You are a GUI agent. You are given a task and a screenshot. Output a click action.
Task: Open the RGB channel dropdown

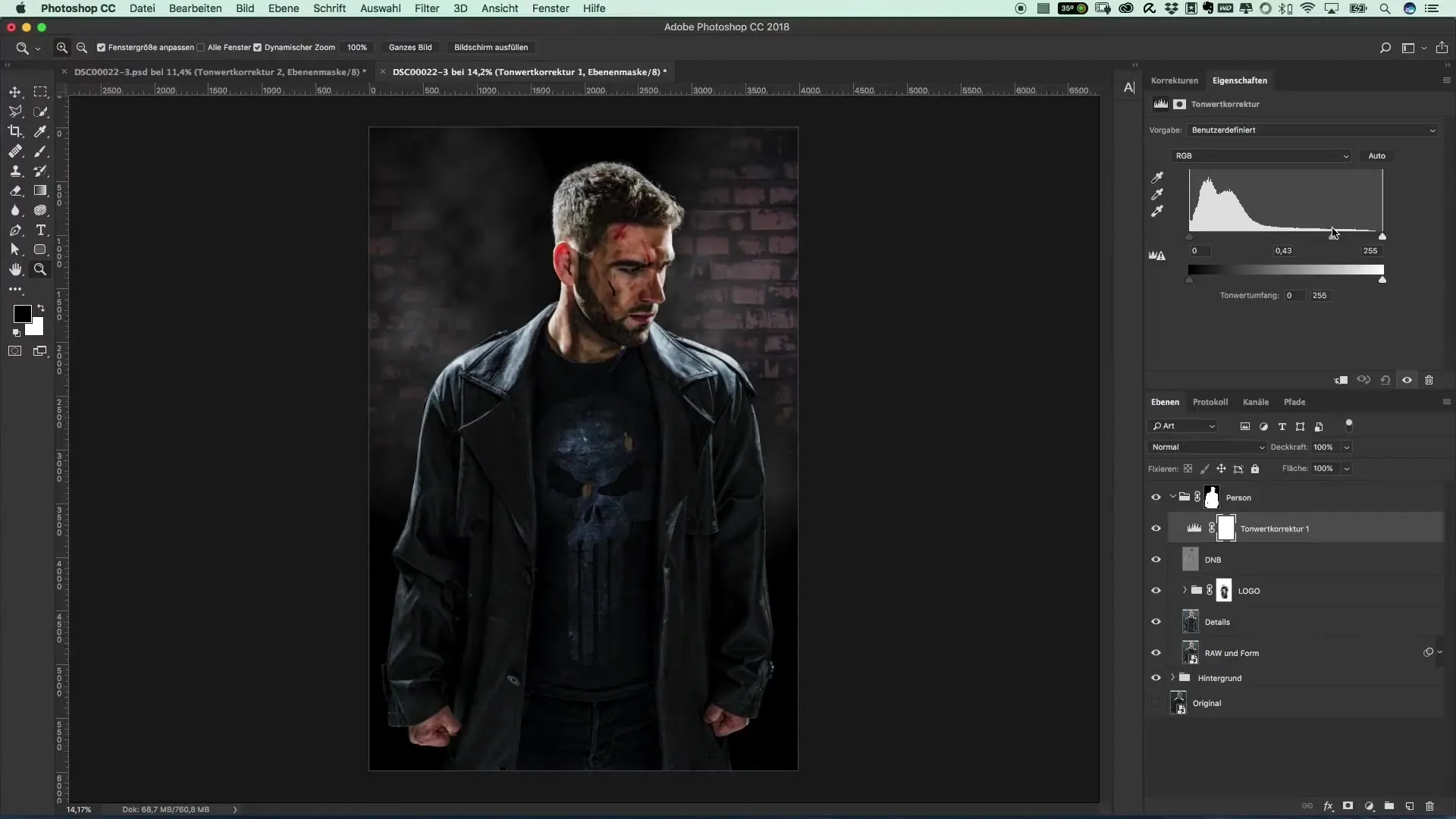point(1261,156)
